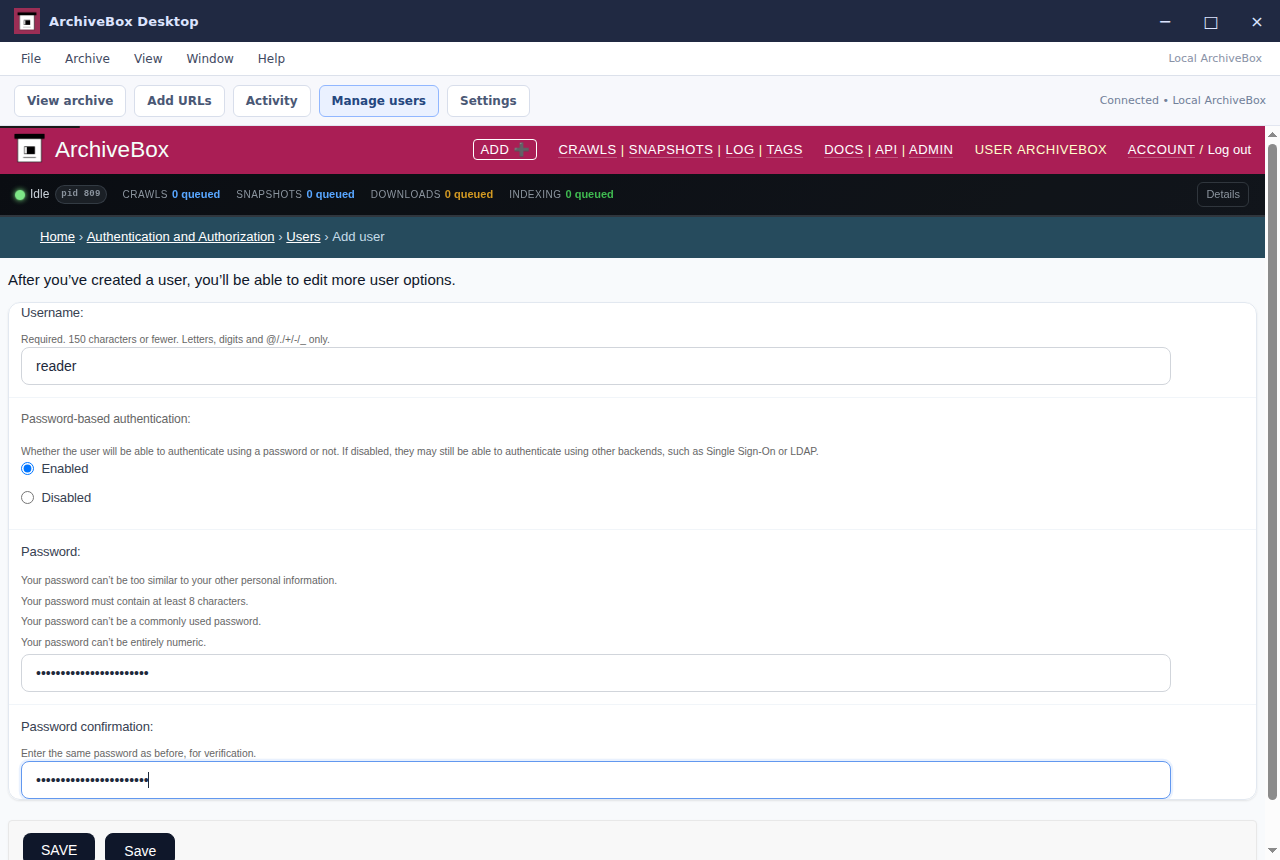This screenshot has width=1280, height=860.
Task: Focus the Password input field
Action: coord(596,673)
